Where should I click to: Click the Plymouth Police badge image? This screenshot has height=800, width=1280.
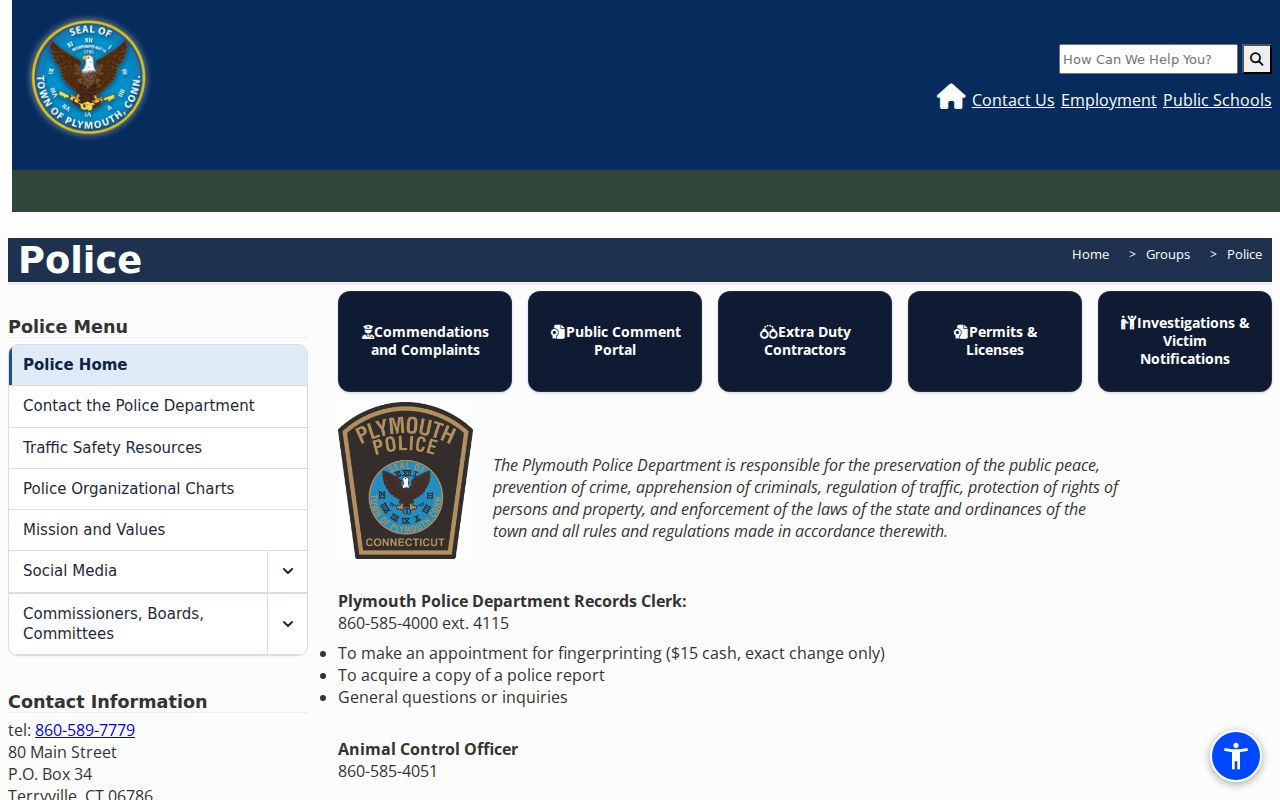[x=405, y=480]
